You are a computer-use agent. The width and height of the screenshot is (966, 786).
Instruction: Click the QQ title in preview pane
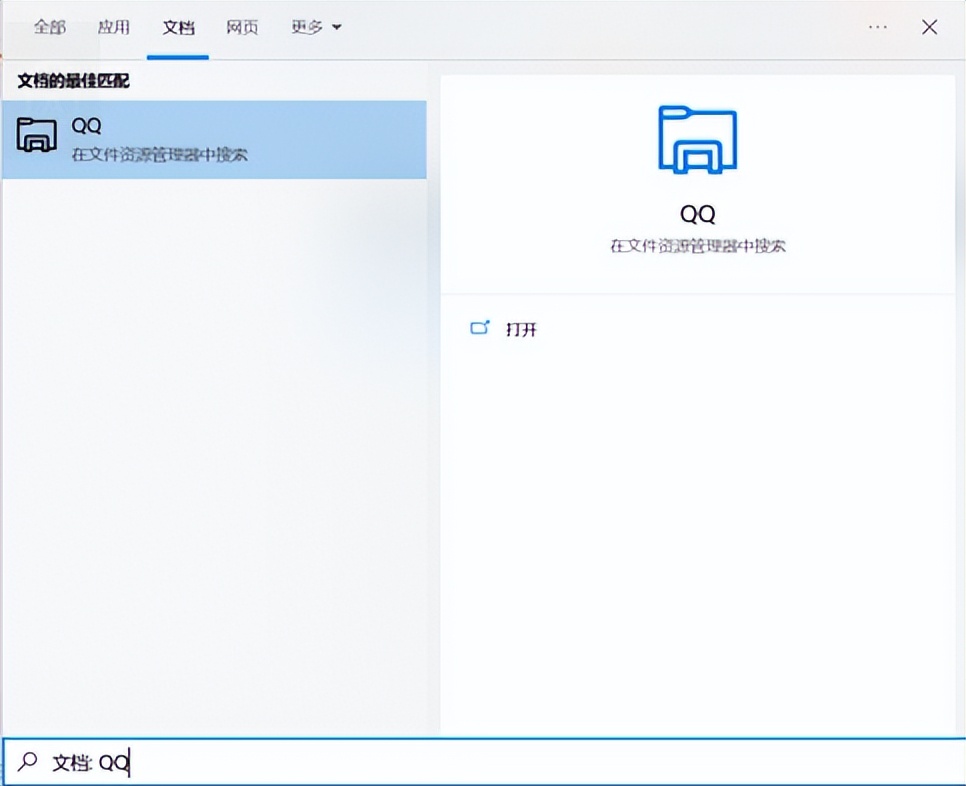pyautogui.click(x=697, y=214)
